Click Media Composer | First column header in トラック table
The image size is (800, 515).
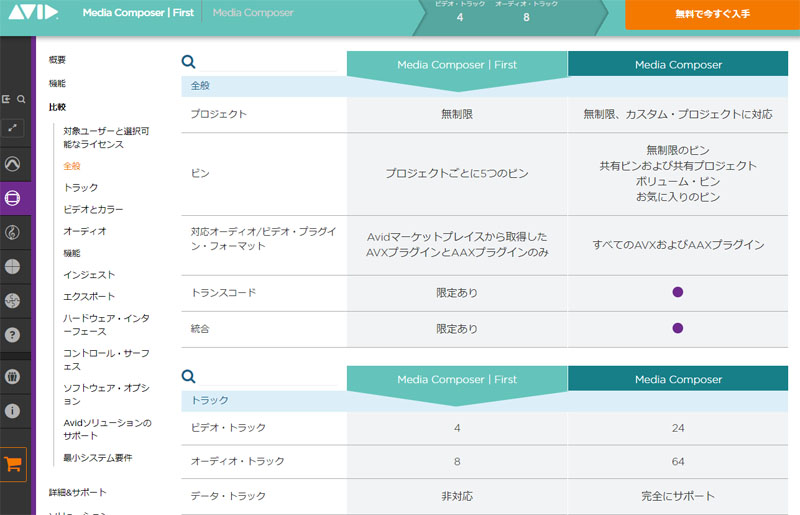[x=457, y=379]
